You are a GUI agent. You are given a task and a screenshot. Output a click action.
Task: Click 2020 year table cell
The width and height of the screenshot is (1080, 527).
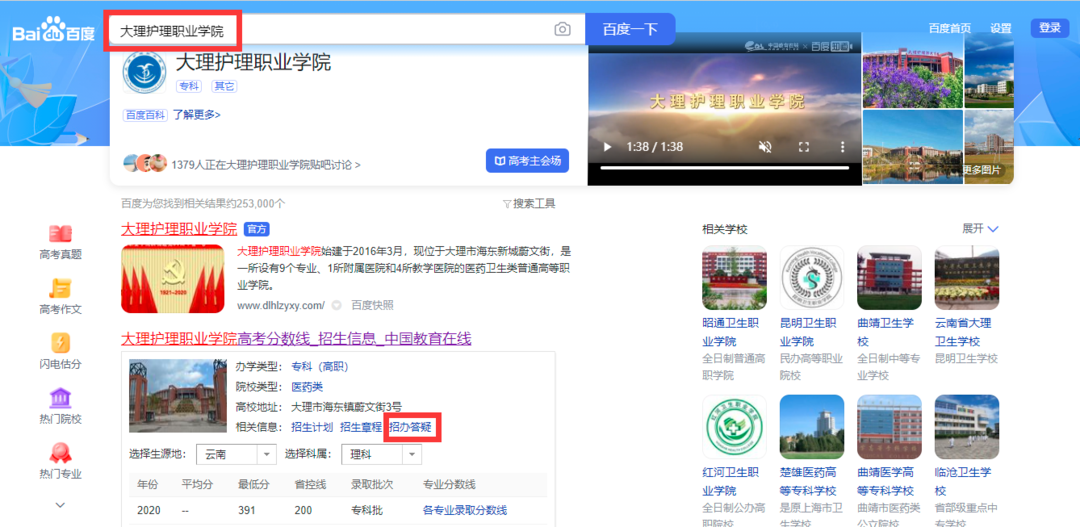pos(149,510)
